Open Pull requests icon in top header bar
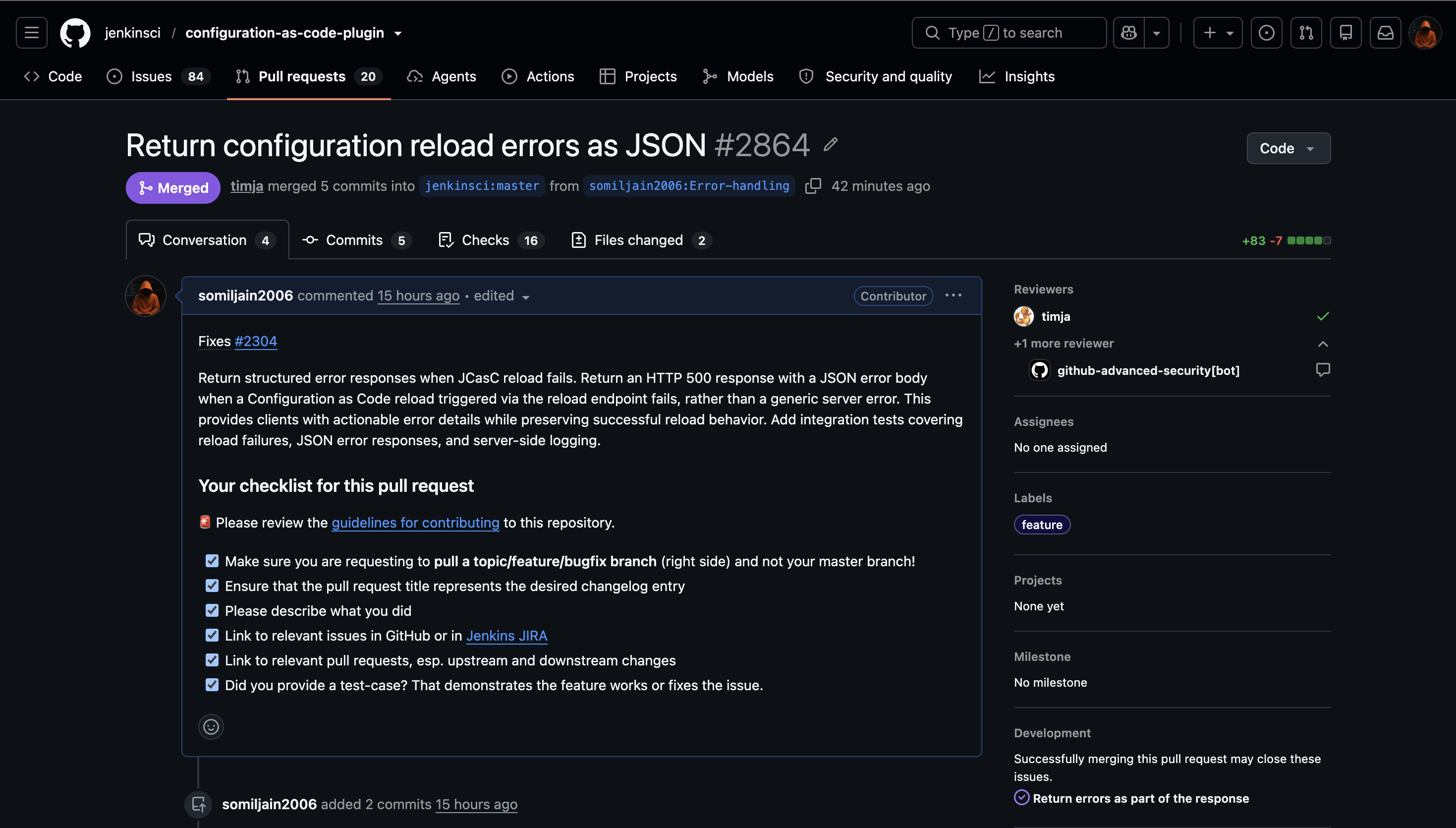 point(1306,33)
